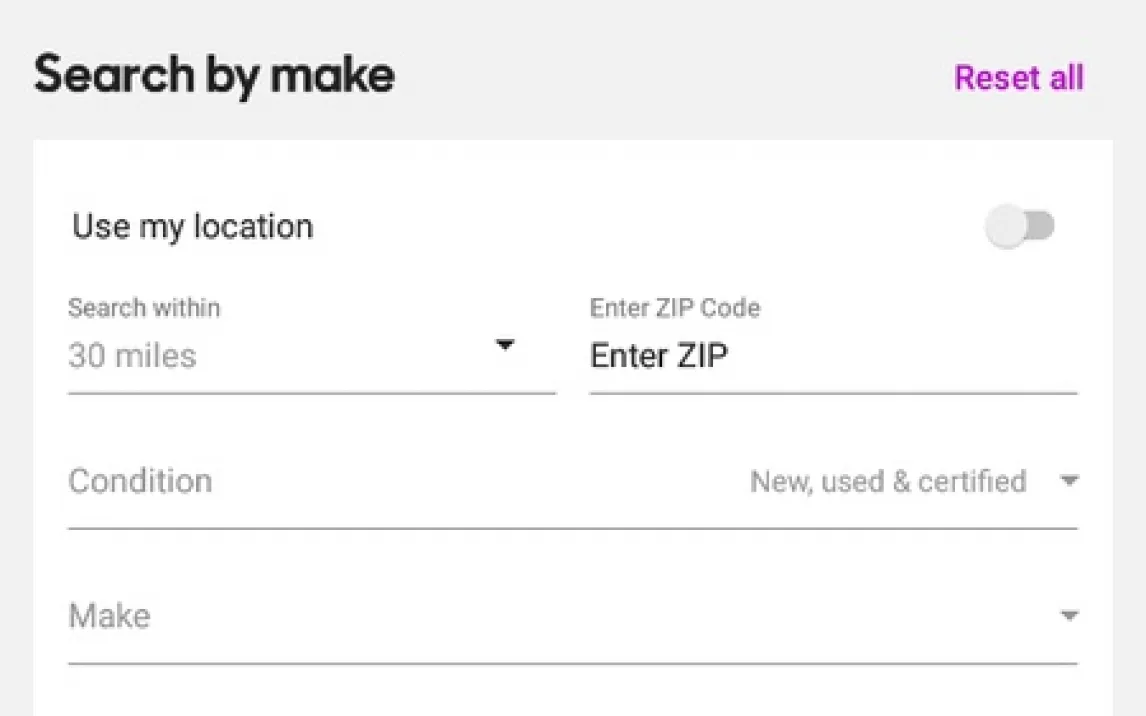The width and height of the screenshot is (1146, 716).
Task: Click the Search within label text
Action: [144, 307]
